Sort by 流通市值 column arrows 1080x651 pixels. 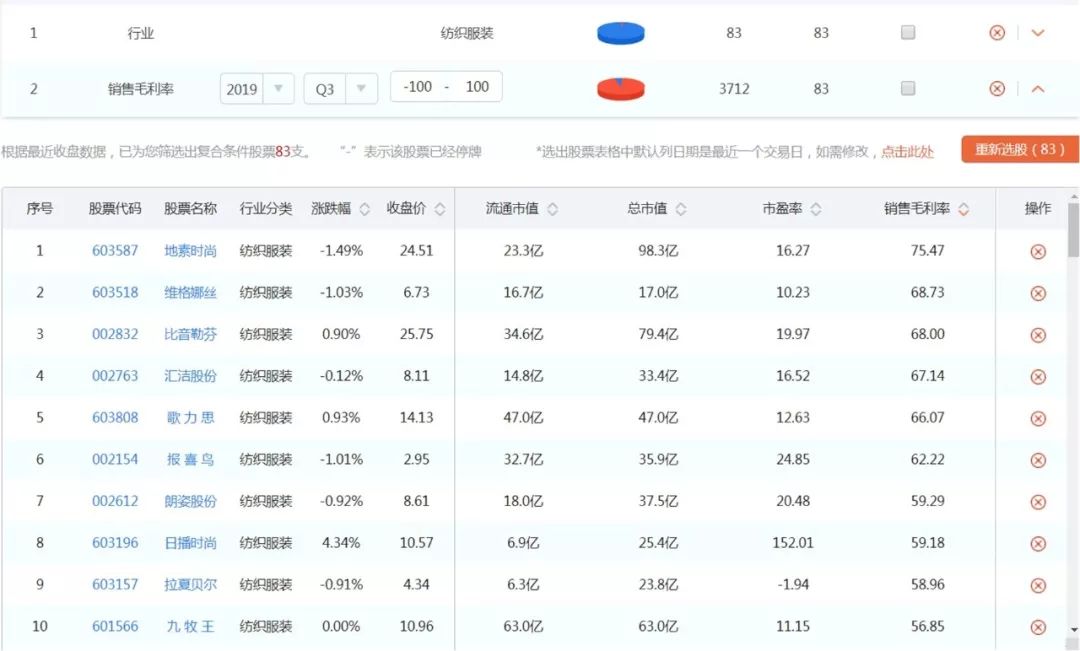coord(552,209)
